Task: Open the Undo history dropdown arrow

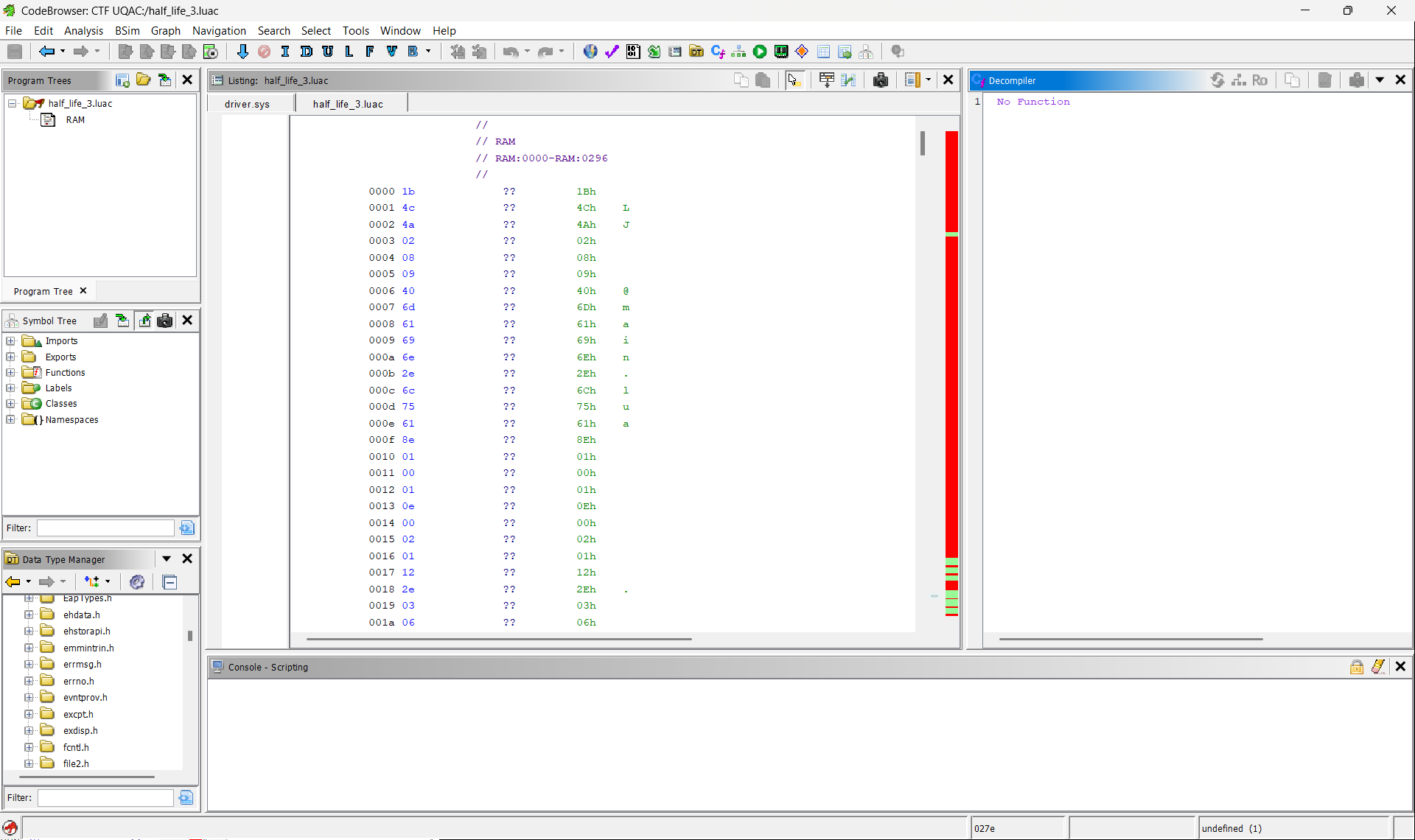Action: point(527,52)
